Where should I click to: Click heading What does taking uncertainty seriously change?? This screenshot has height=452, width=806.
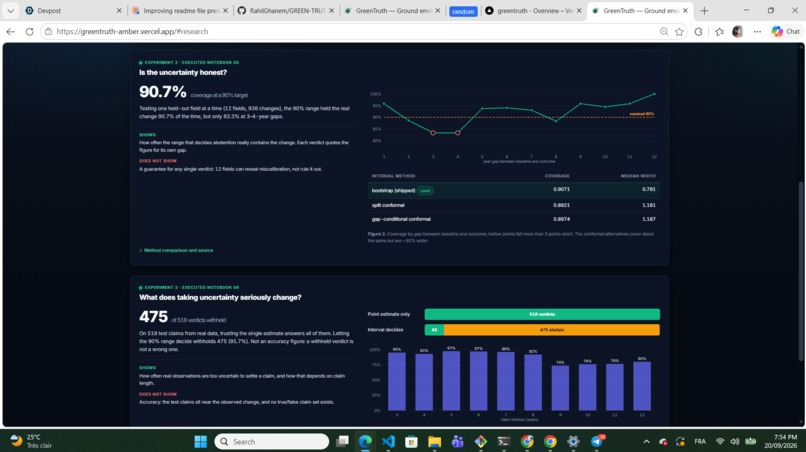[x=220, y=297]
